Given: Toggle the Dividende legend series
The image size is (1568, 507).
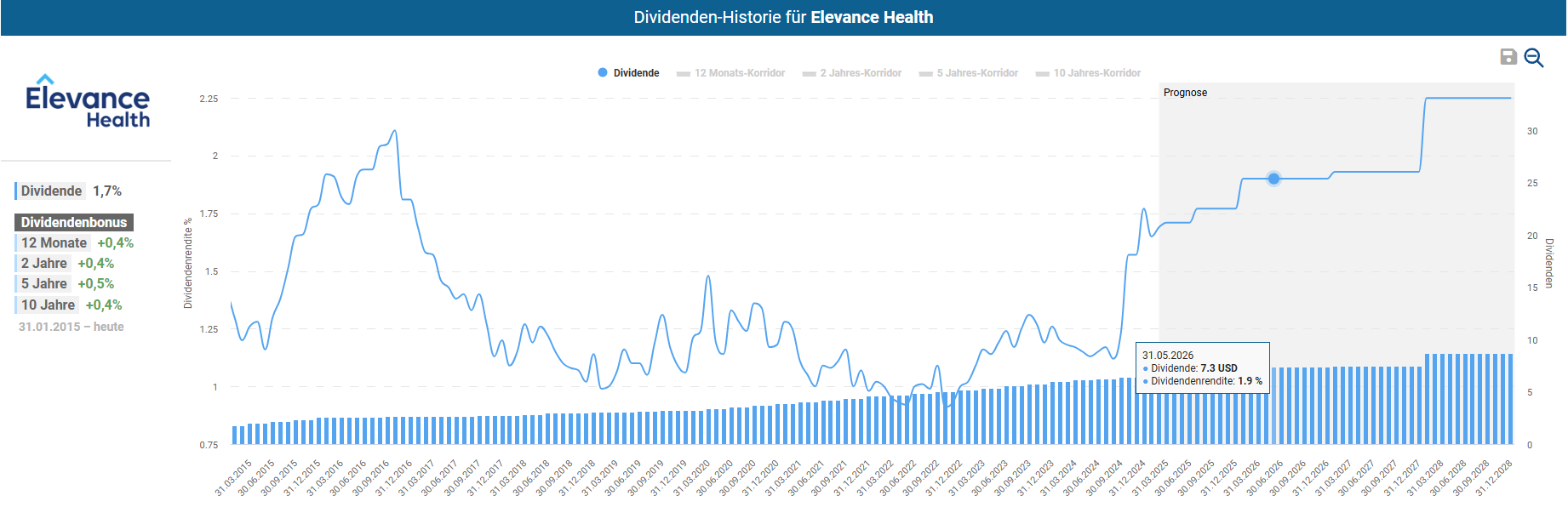Looking at the screenshot, I should click(628, 73).
